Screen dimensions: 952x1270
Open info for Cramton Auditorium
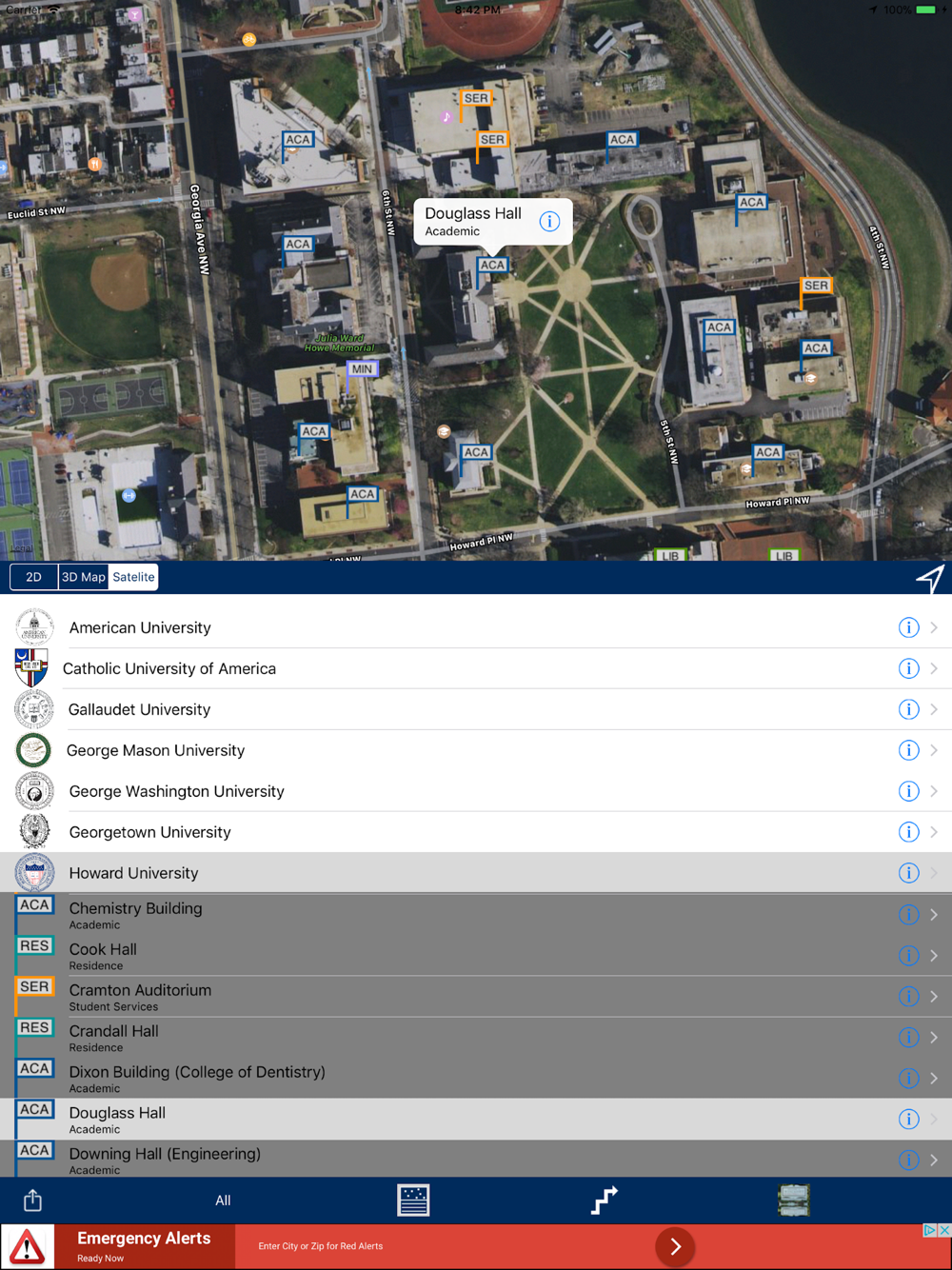[908, 996]
